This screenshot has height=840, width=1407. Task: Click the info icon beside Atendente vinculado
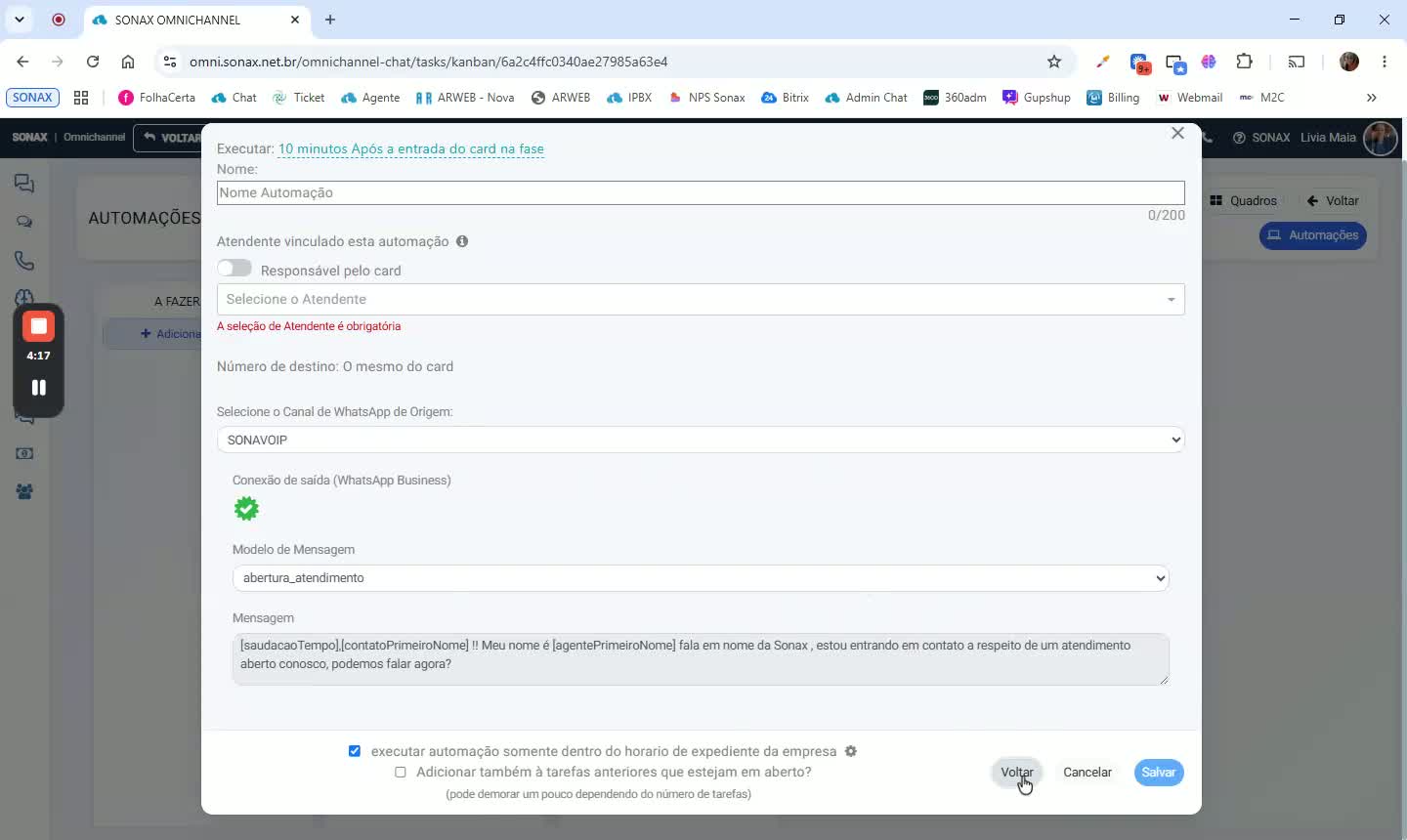(462, 241)
